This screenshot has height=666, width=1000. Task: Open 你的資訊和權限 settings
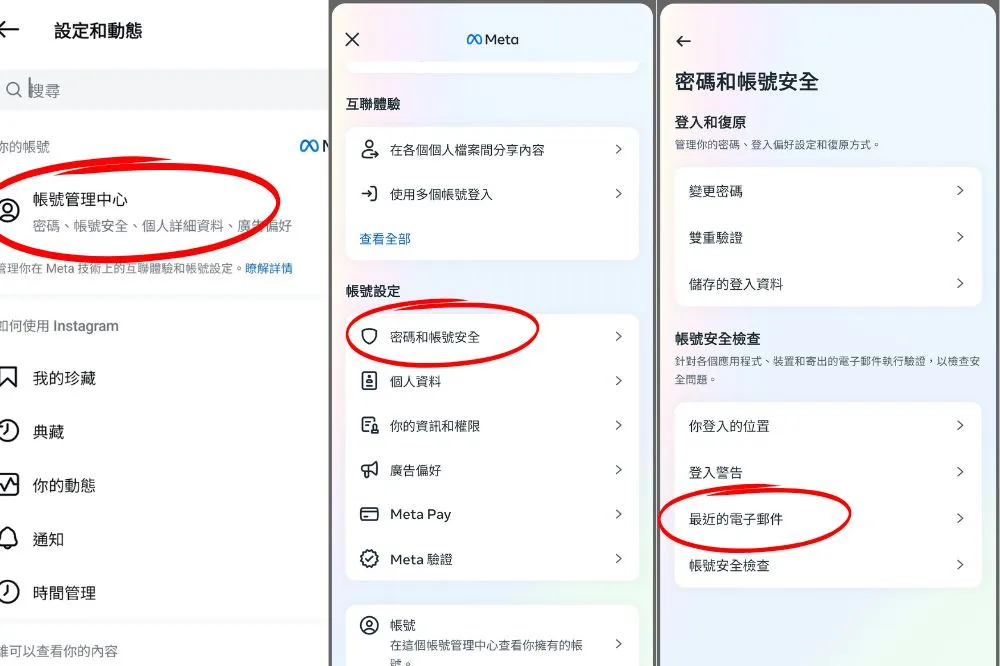(x=492, y=426)
